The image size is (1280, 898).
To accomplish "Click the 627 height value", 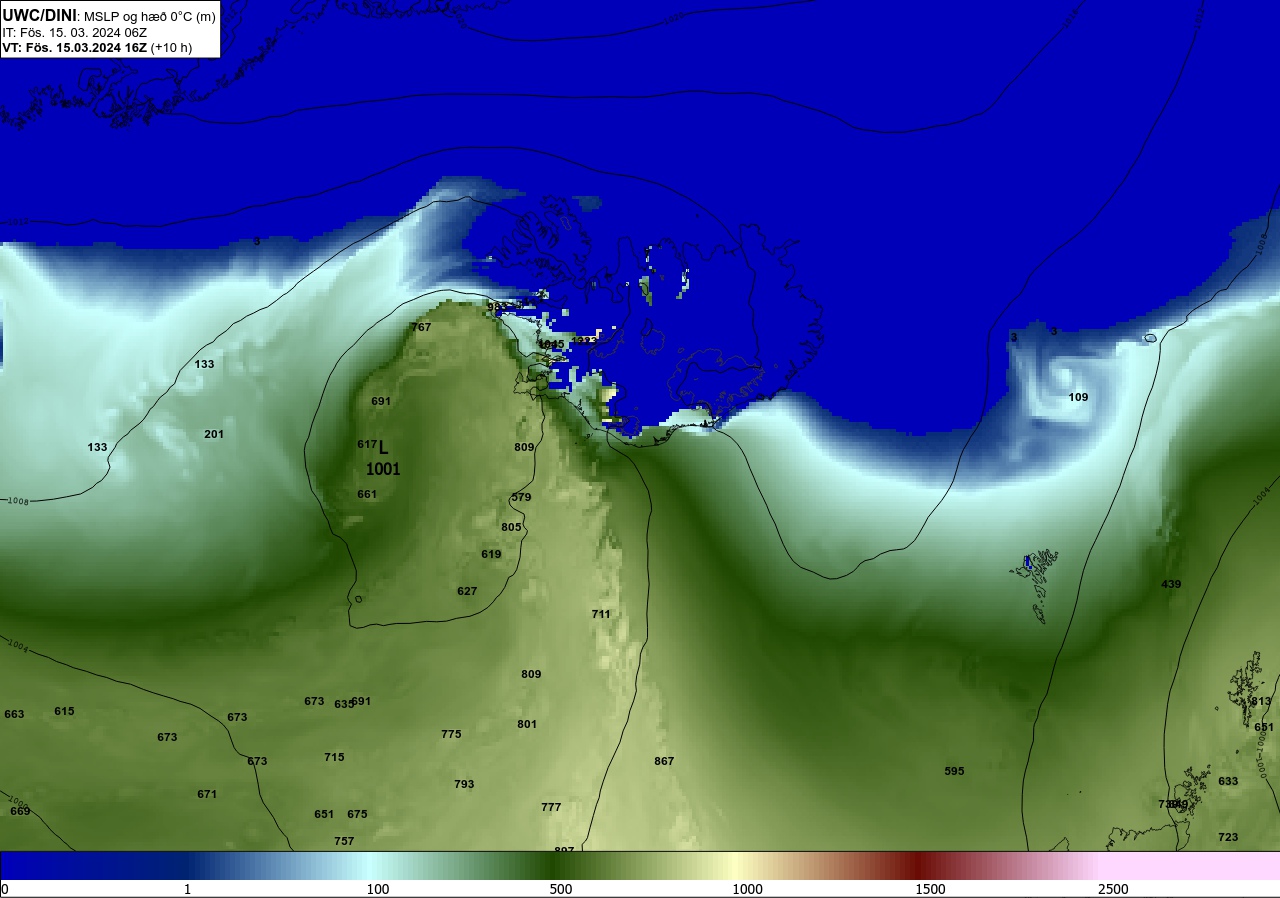I will point(467,591).
